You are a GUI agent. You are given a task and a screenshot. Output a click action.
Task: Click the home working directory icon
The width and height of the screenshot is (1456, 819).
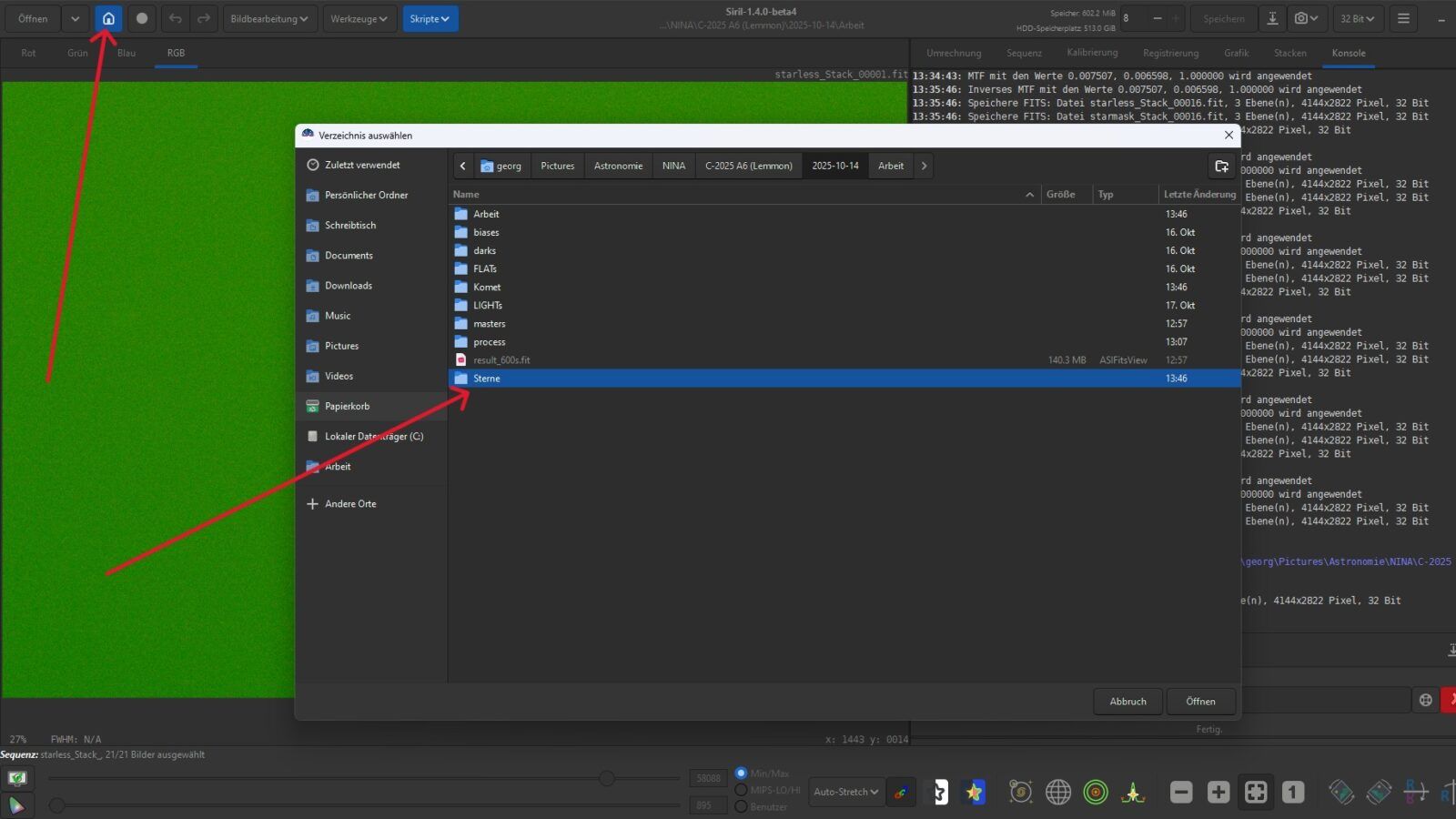click(x=108, y=18)
